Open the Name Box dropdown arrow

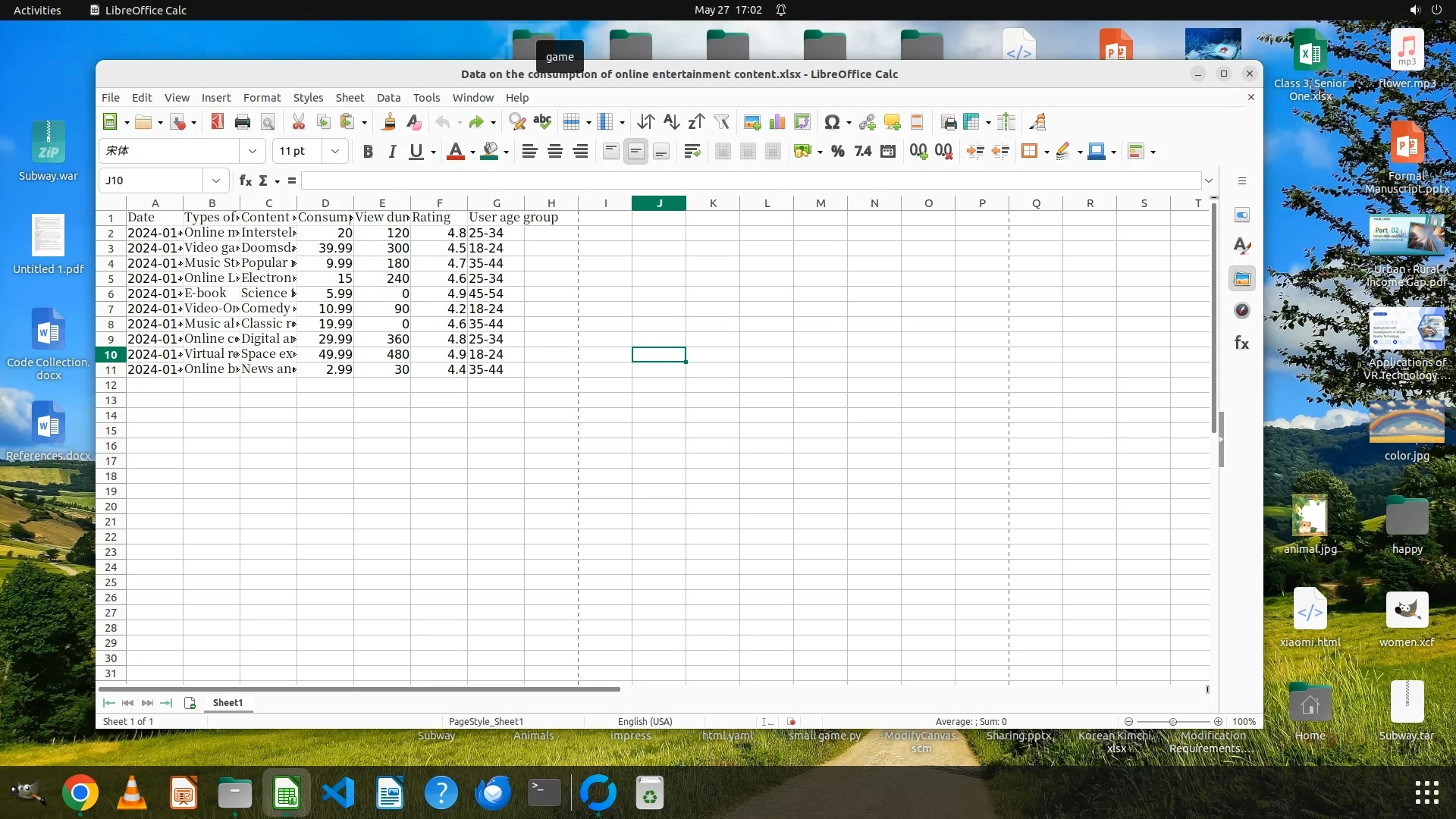(x=216, y=180)
